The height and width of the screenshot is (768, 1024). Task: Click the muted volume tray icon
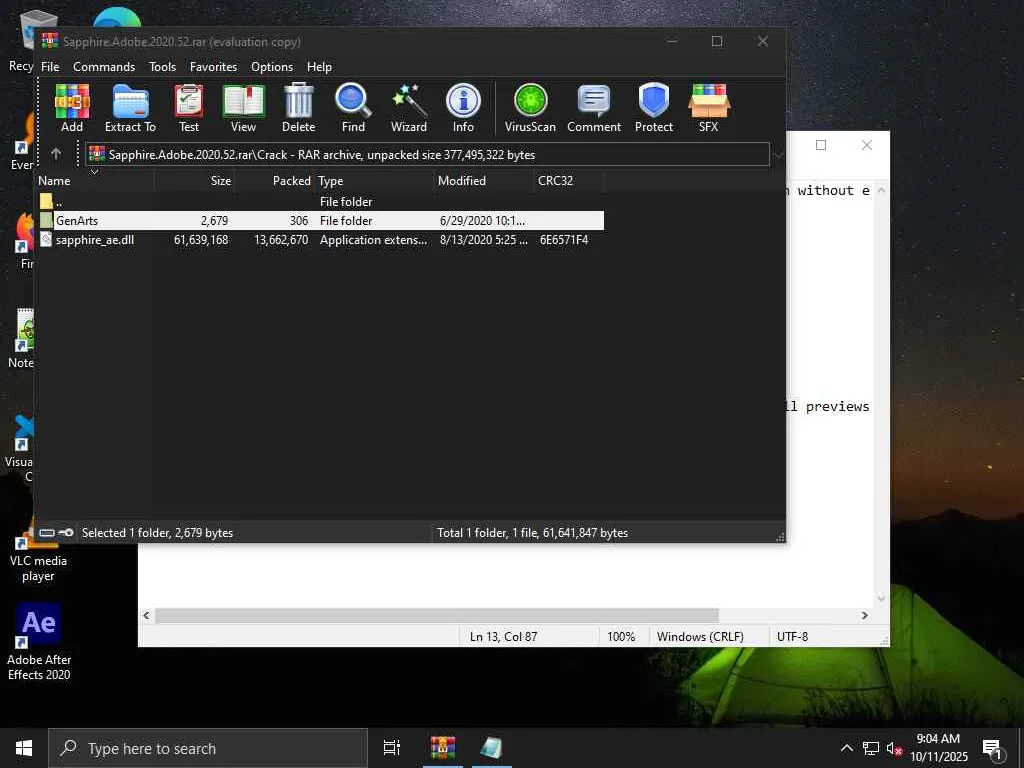click(x=894, y=748)
